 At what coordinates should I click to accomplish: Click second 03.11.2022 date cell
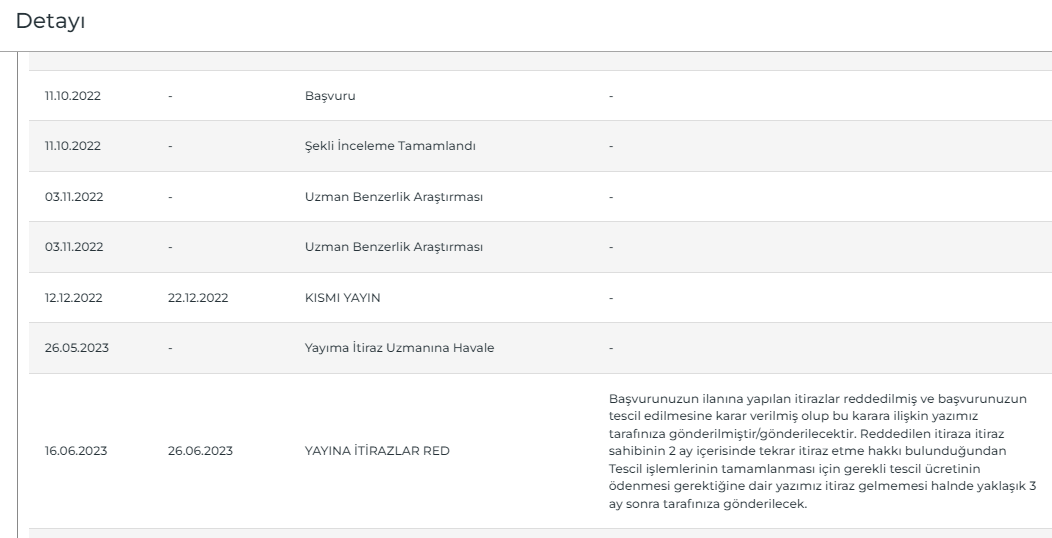(74, 247)
